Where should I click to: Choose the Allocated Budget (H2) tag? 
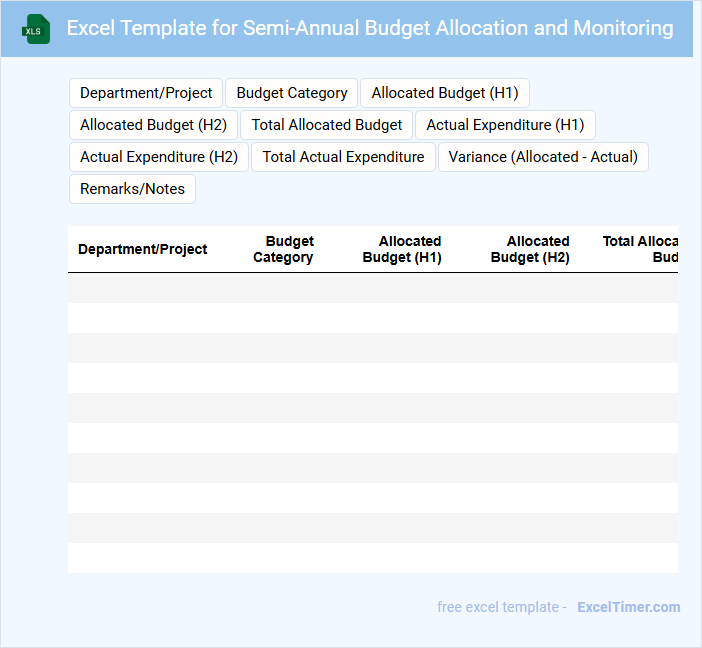pyautogui.click(x=153, y=125)
